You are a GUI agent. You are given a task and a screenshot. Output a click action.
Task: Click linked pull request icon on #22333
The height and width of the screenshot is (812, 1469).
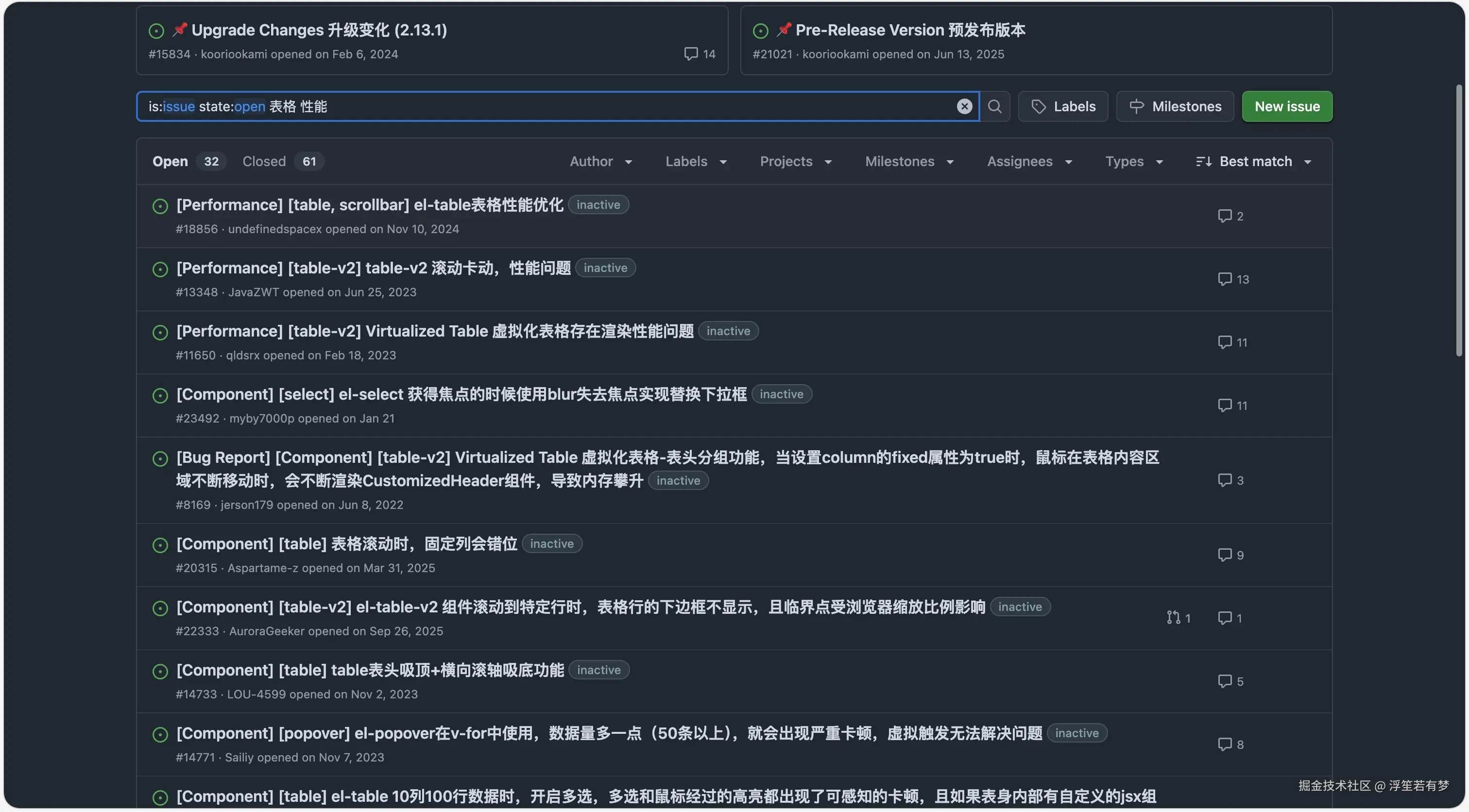[x=1173, y=618]
